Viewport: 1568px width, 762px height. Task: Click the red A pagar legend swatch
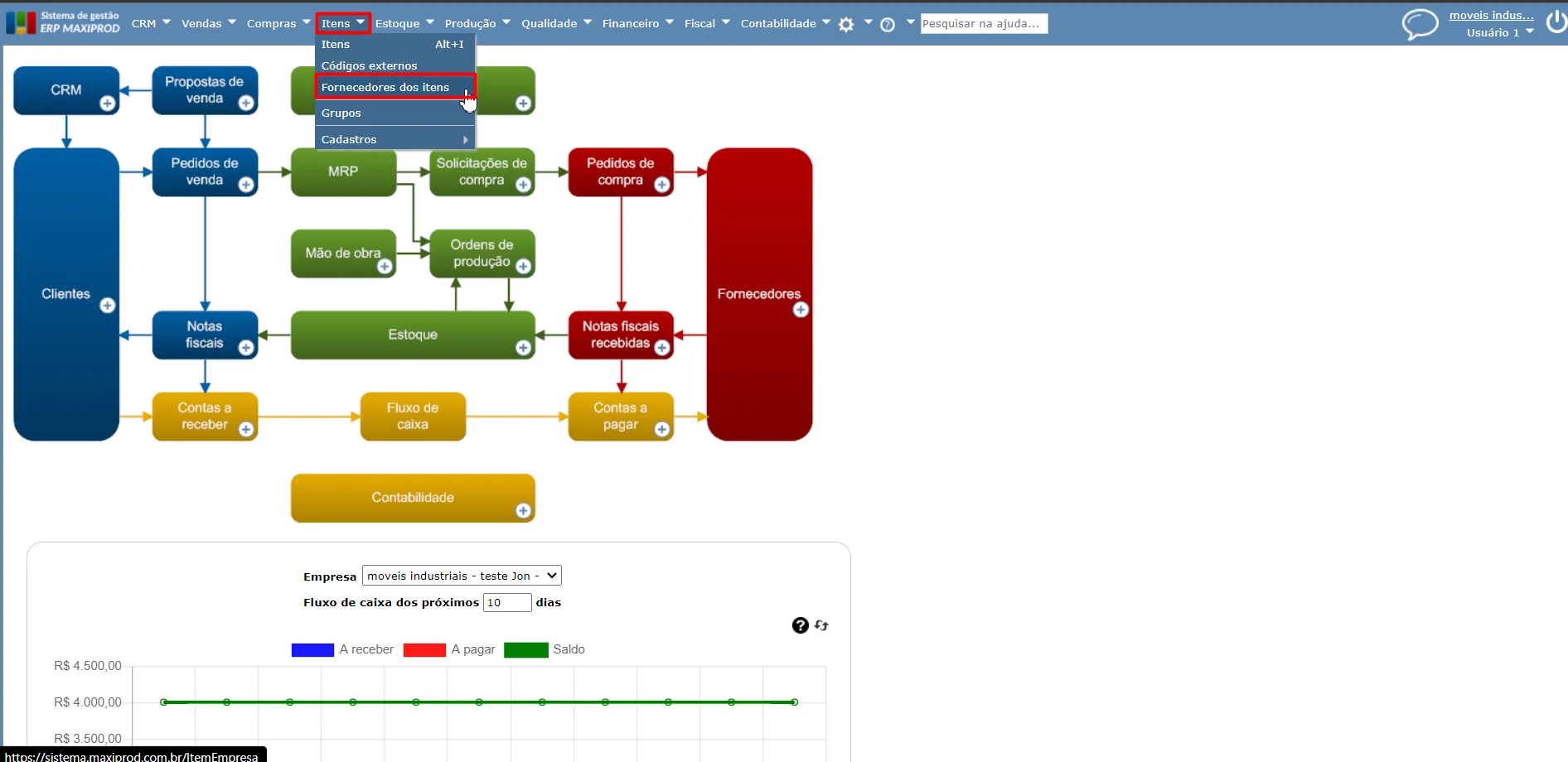[424, 650]
